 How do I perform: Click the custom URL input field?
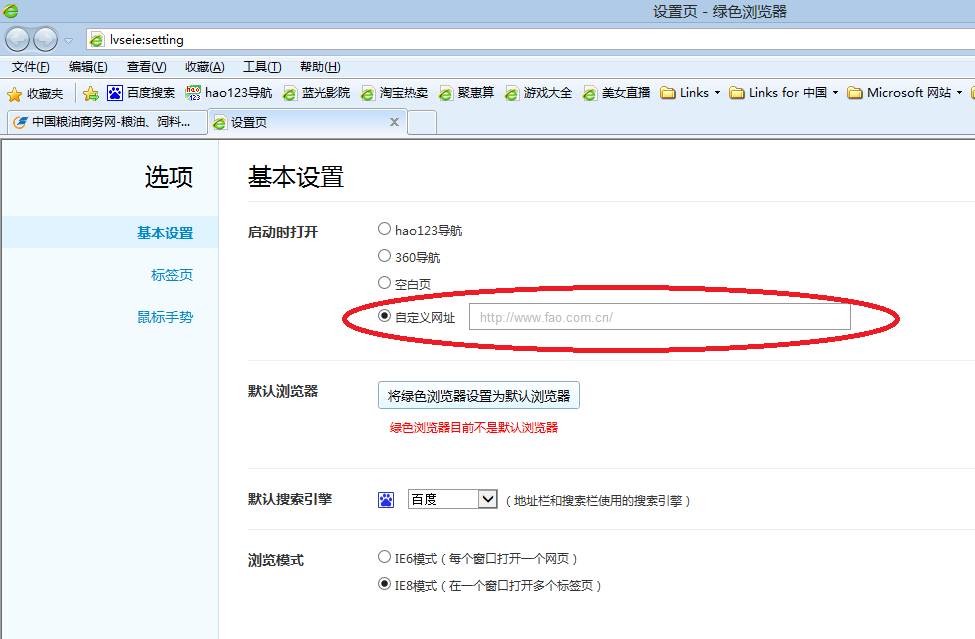click(660, 317)
